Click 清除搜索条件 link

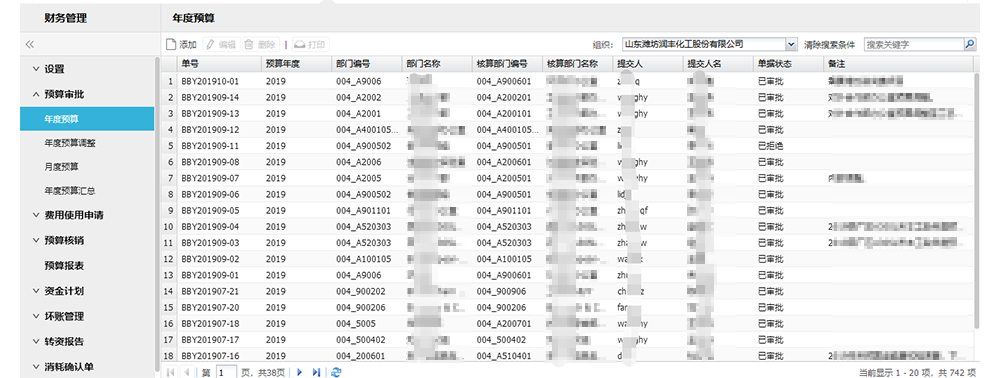pos(830,45)
